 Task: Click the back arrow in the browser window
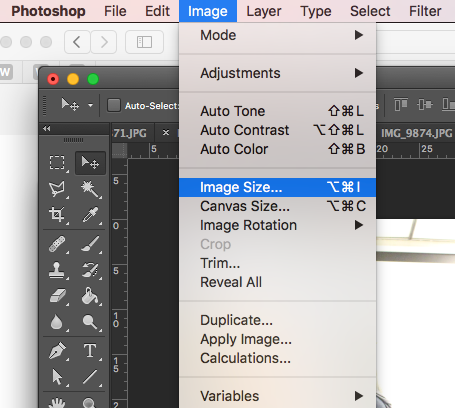tap(77, 42)
